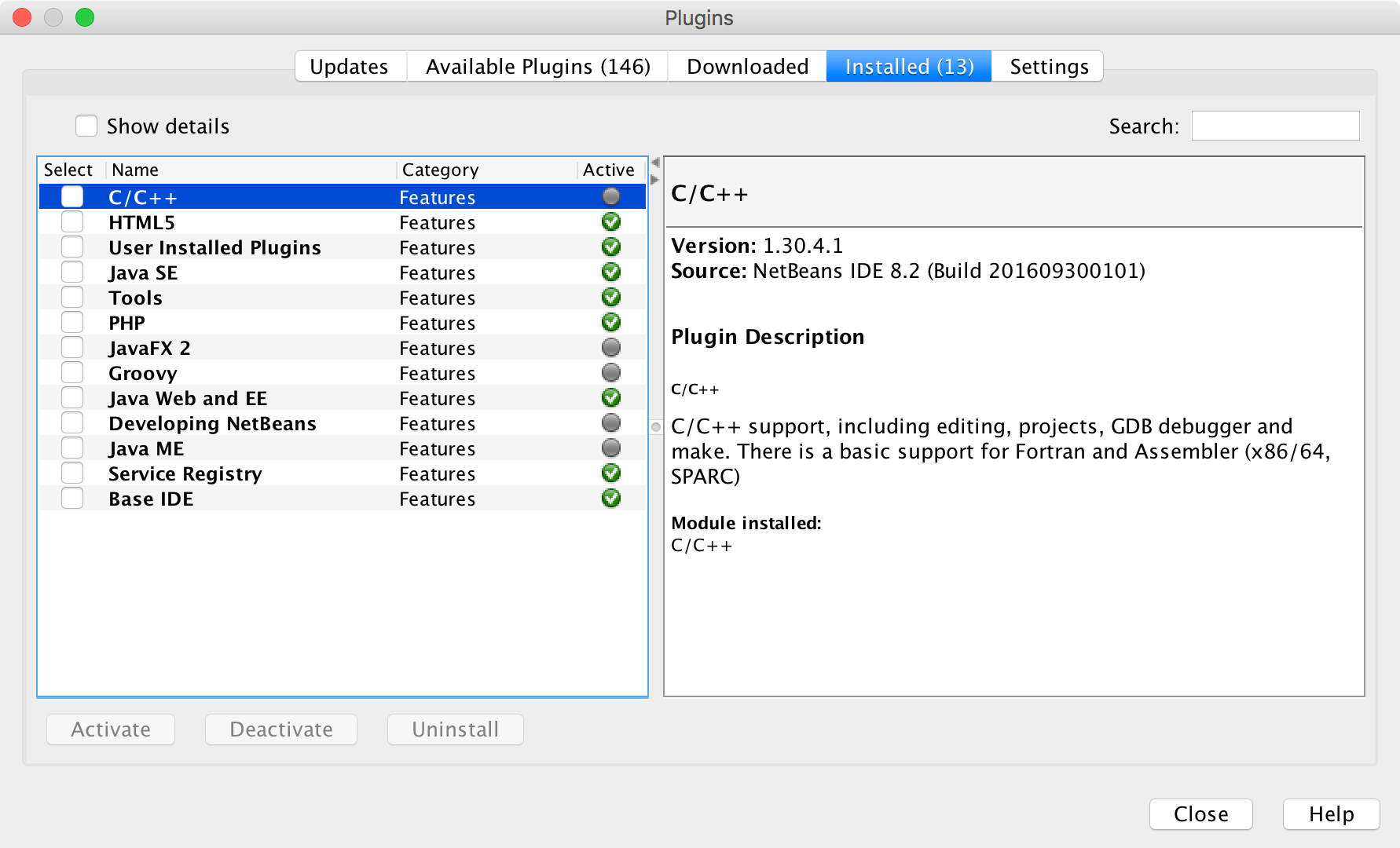Click the inactive icon beside Developing NetBeans

tap(611, 422)
